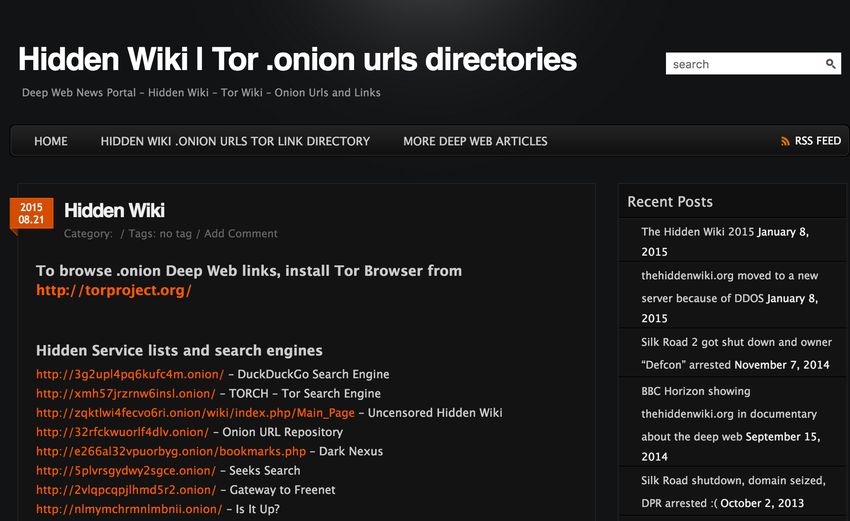Image resolution: width=850 pixels, height=521 pixels.
Task: Click the orange 2015 08.21 date badge
Action: [x=31, y=214]
